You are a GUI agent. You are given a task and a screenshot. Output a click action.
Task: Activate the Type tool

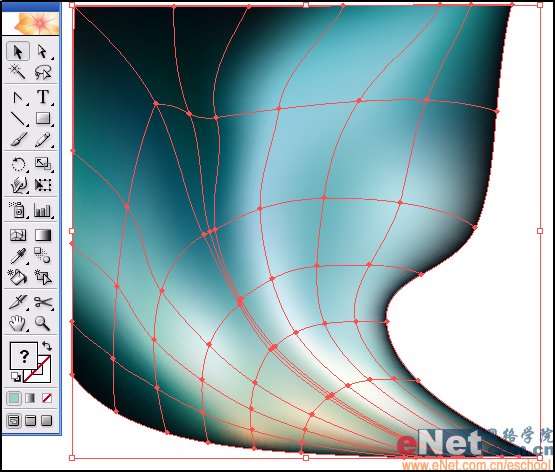(x=42, y=97)
